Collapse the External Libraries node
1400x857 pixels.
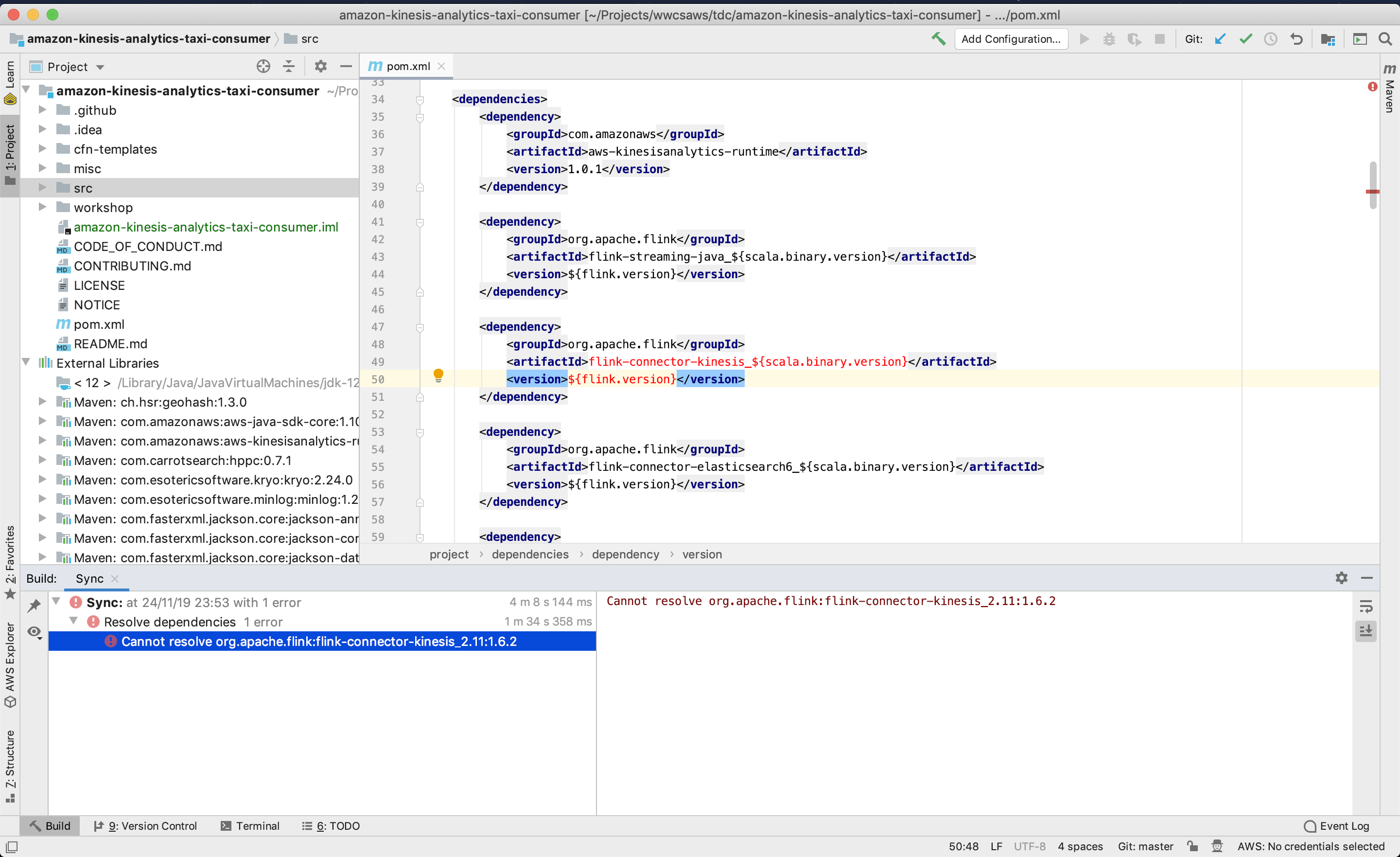click(x=26, y=362)
